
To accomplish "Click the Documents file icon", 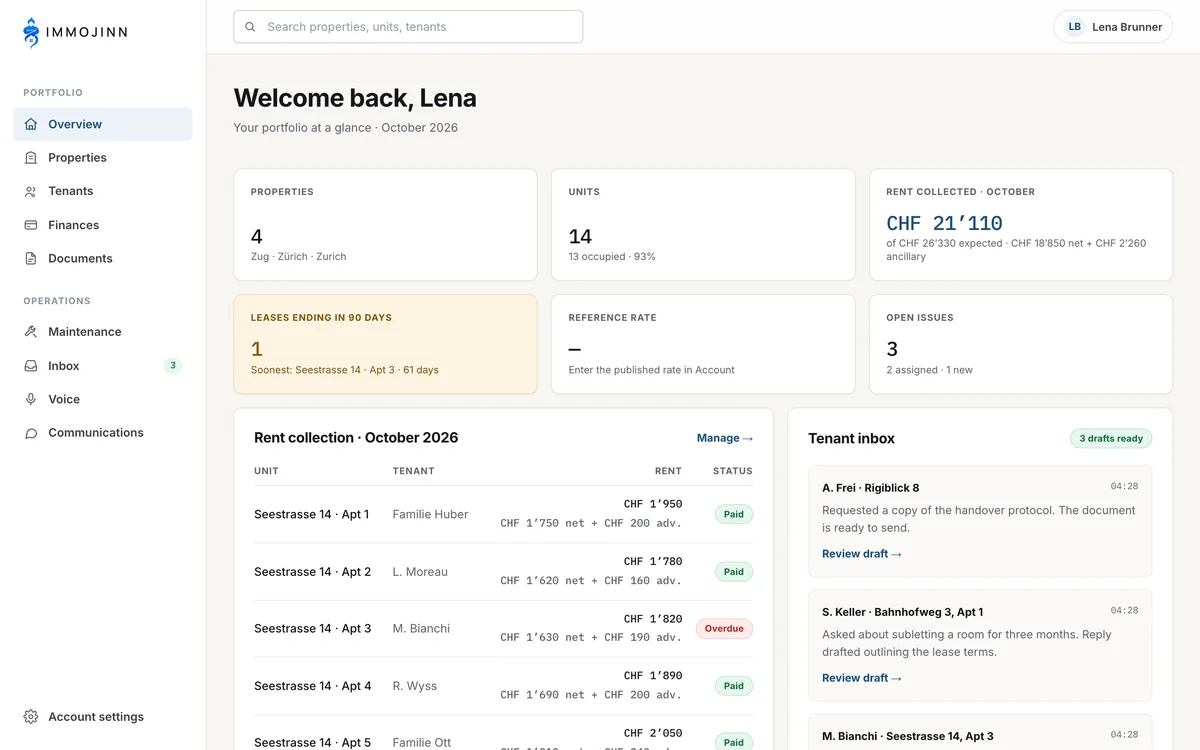I will (31, 258).
